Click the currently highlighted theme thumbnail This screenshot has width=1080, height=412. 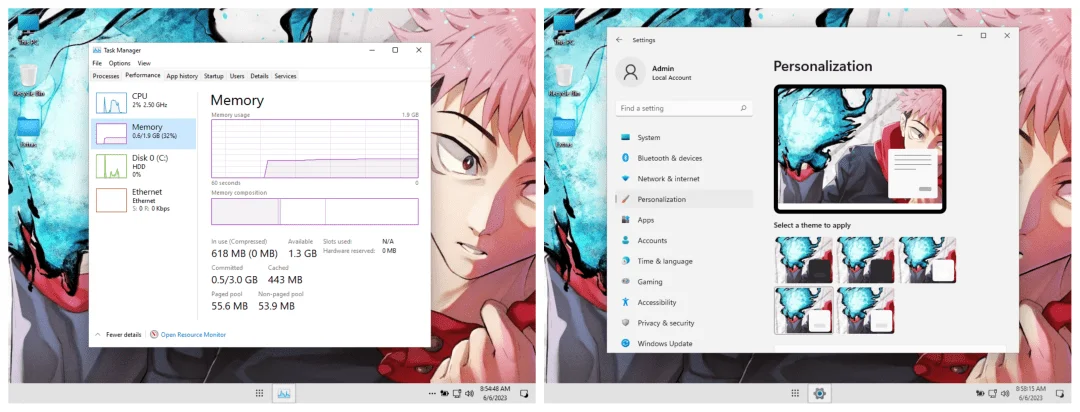(804, 311)
